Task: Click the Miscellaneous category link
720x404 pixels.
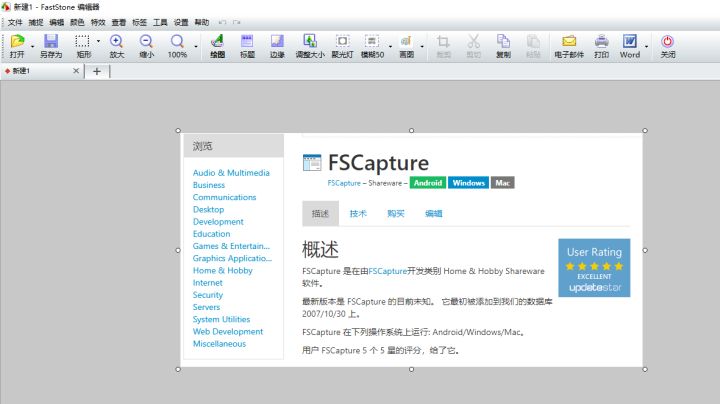Action: (x=219, y=343)
